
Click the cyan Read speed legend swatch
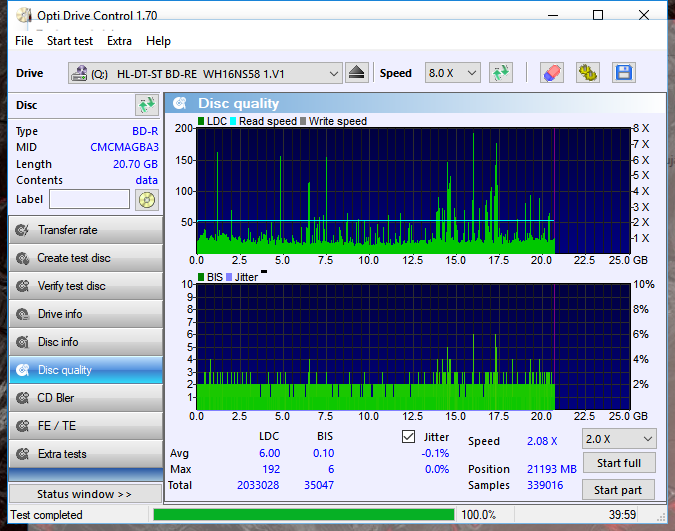click(x=233, y=121)
